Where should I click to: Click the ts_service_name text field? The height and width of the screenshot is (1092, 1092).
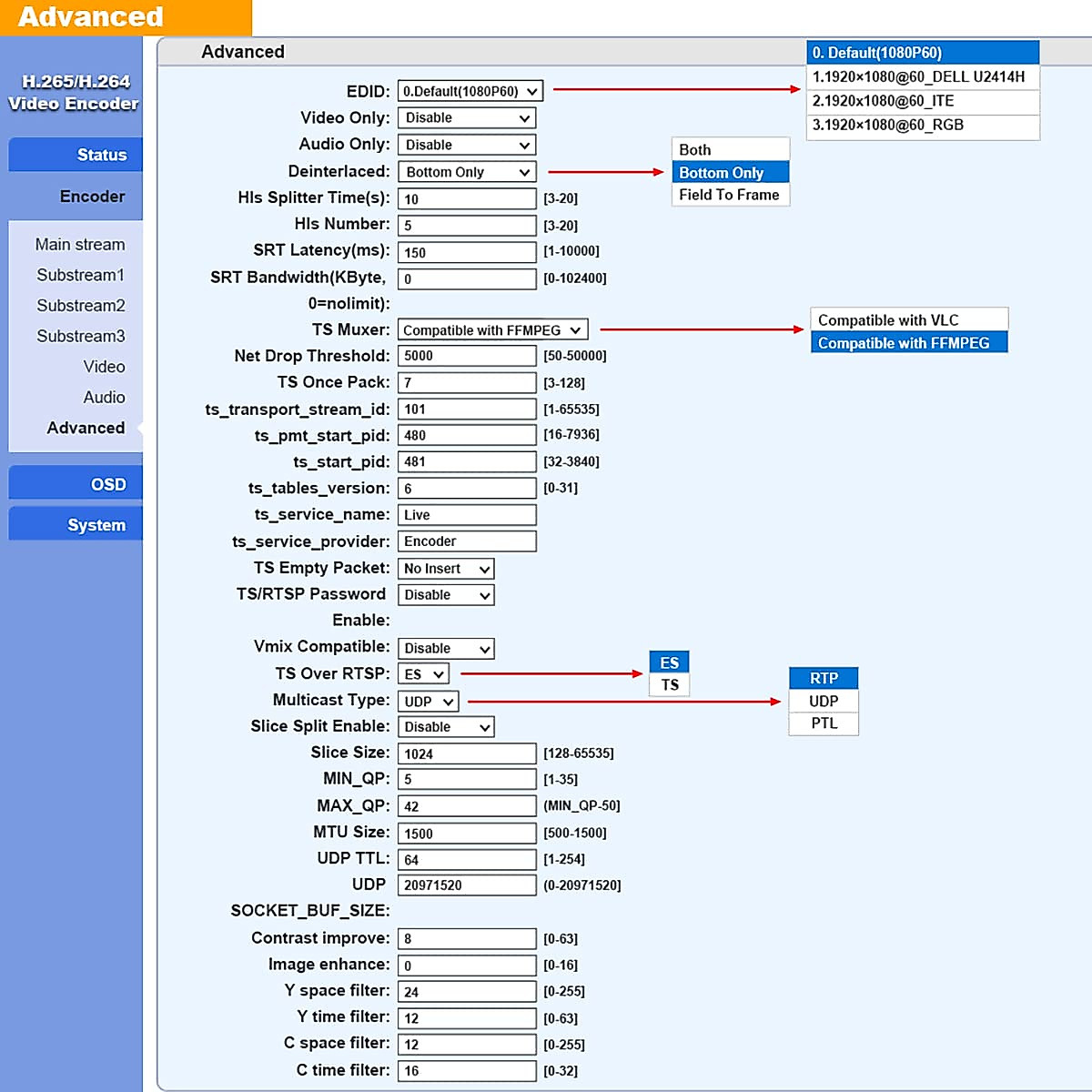coord(467,515)
